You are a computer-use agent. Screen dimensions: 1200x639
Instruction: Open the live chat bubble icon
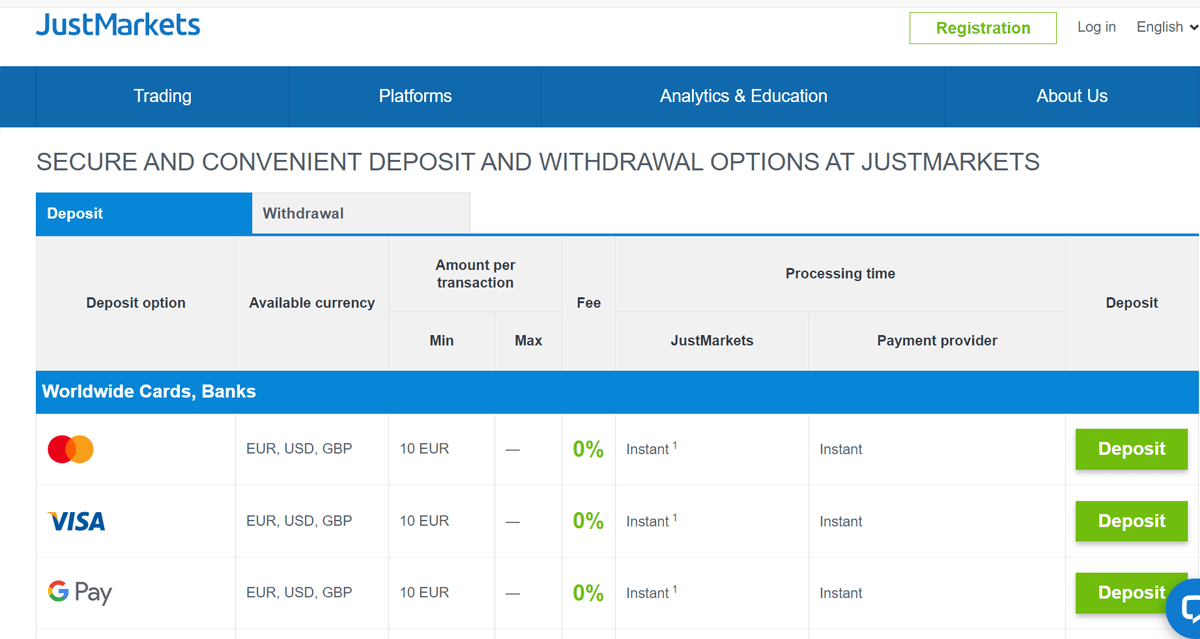[x=1185, y=607]
